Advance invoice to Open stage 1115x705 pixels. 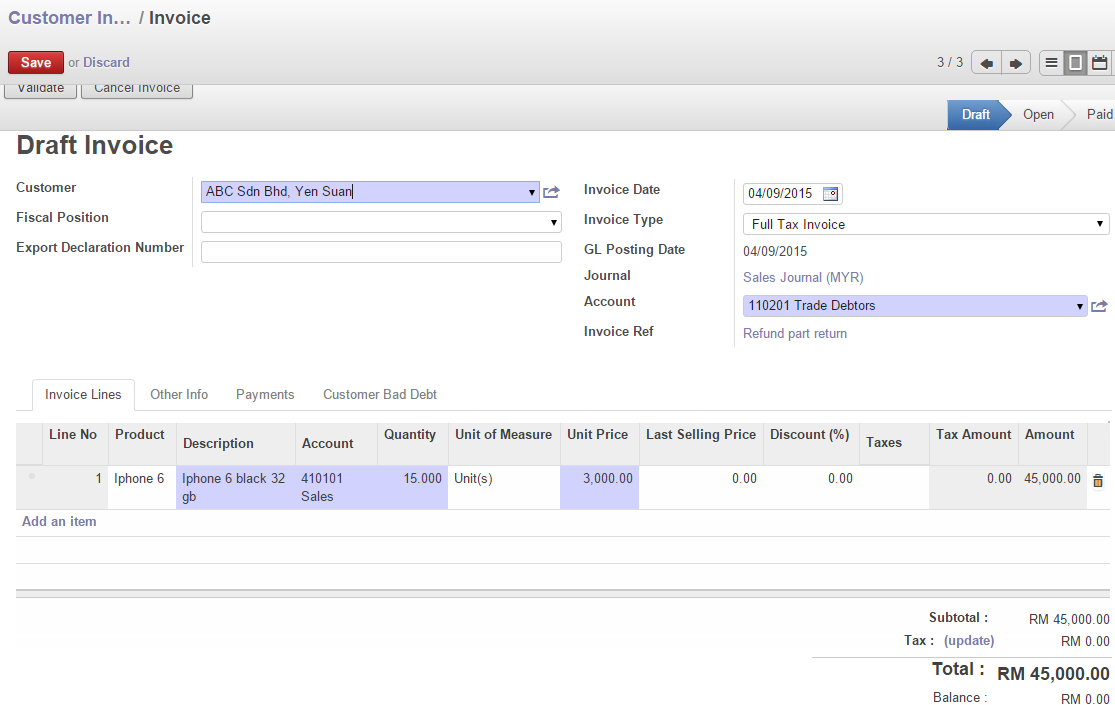click(1038, 114)
